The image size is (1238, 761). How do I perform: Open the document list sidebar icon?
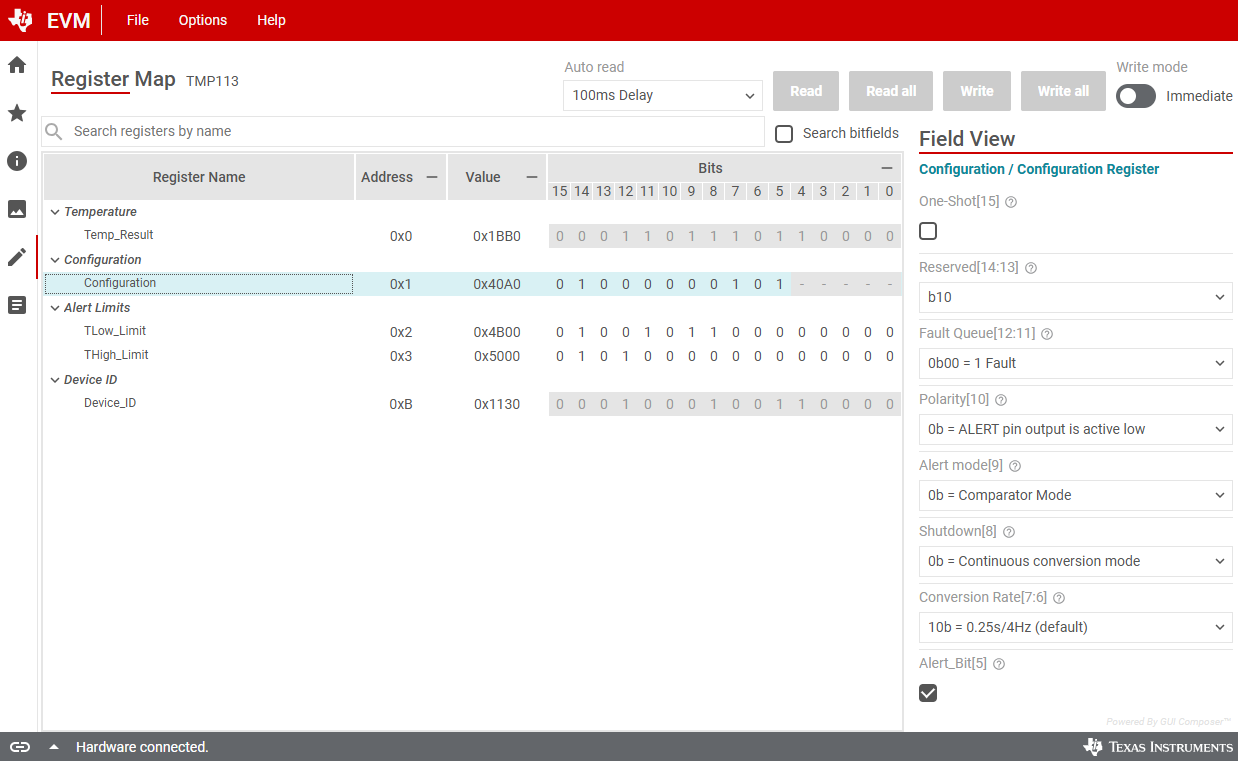[17, 305]
